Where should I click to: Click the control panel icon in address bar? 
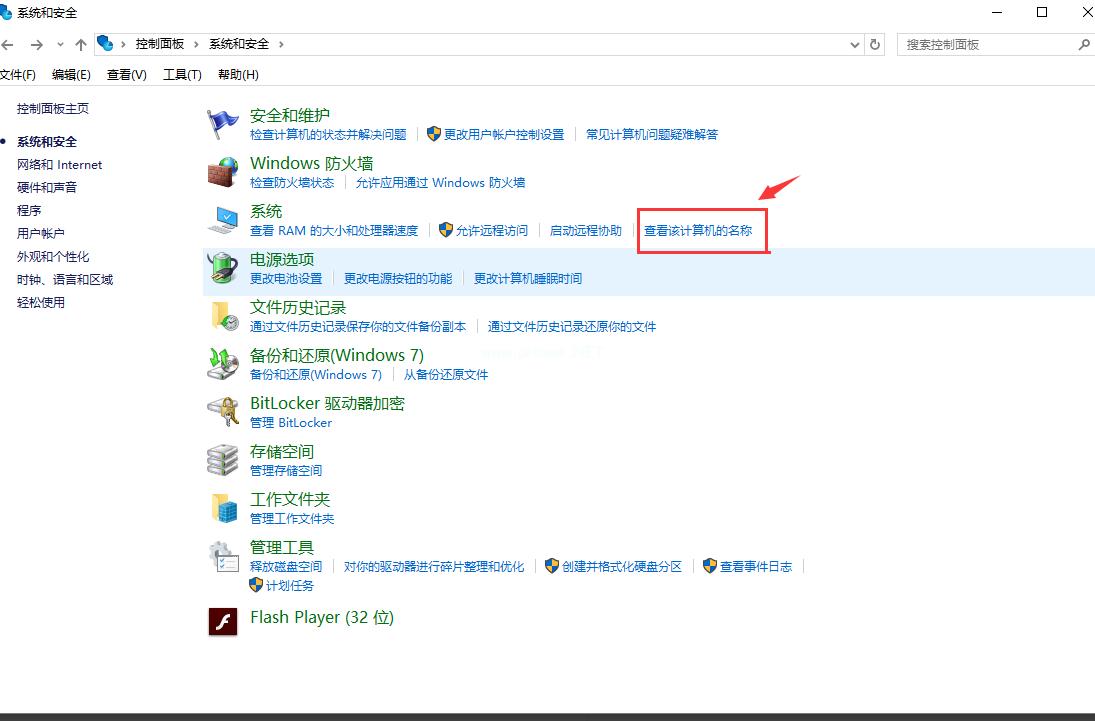[x=105, y=43]
